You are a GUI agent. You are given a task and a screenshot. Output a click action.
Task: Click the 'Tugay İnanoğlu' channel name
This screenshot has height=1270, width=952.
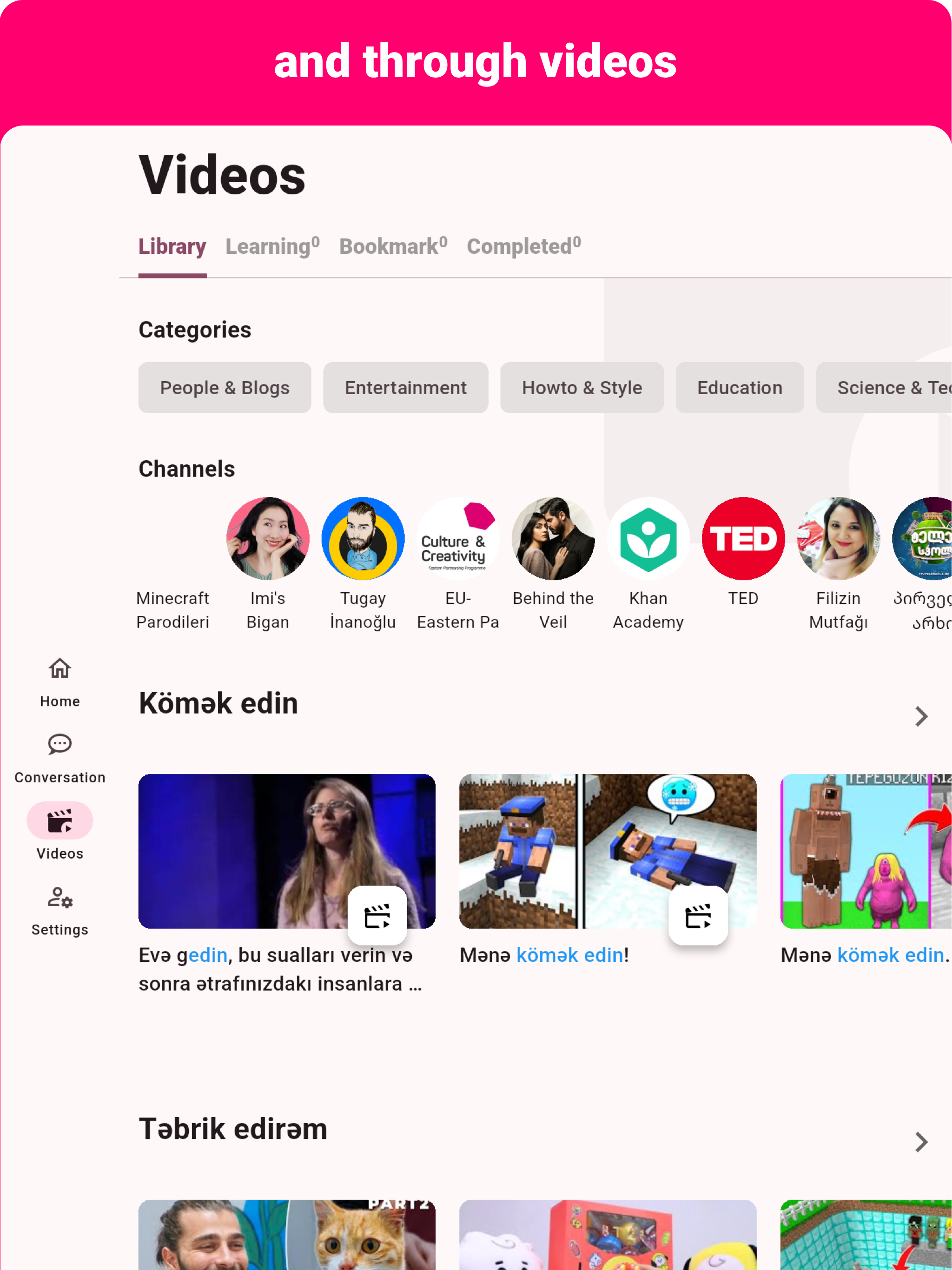point(363,610)
